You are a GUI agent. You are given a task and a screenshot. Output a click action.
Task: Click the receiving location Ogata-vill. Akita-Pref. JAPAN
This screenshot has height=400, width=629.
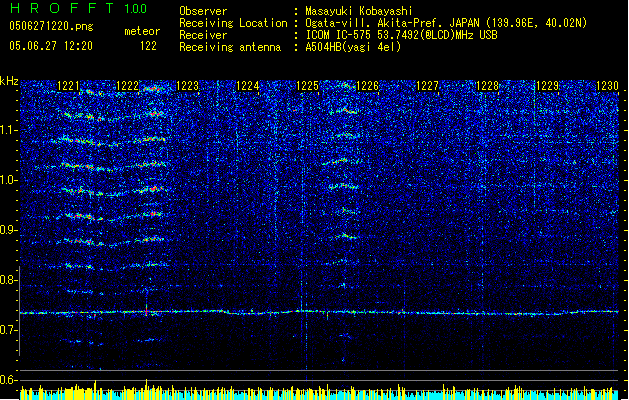[x=446, y=23]
